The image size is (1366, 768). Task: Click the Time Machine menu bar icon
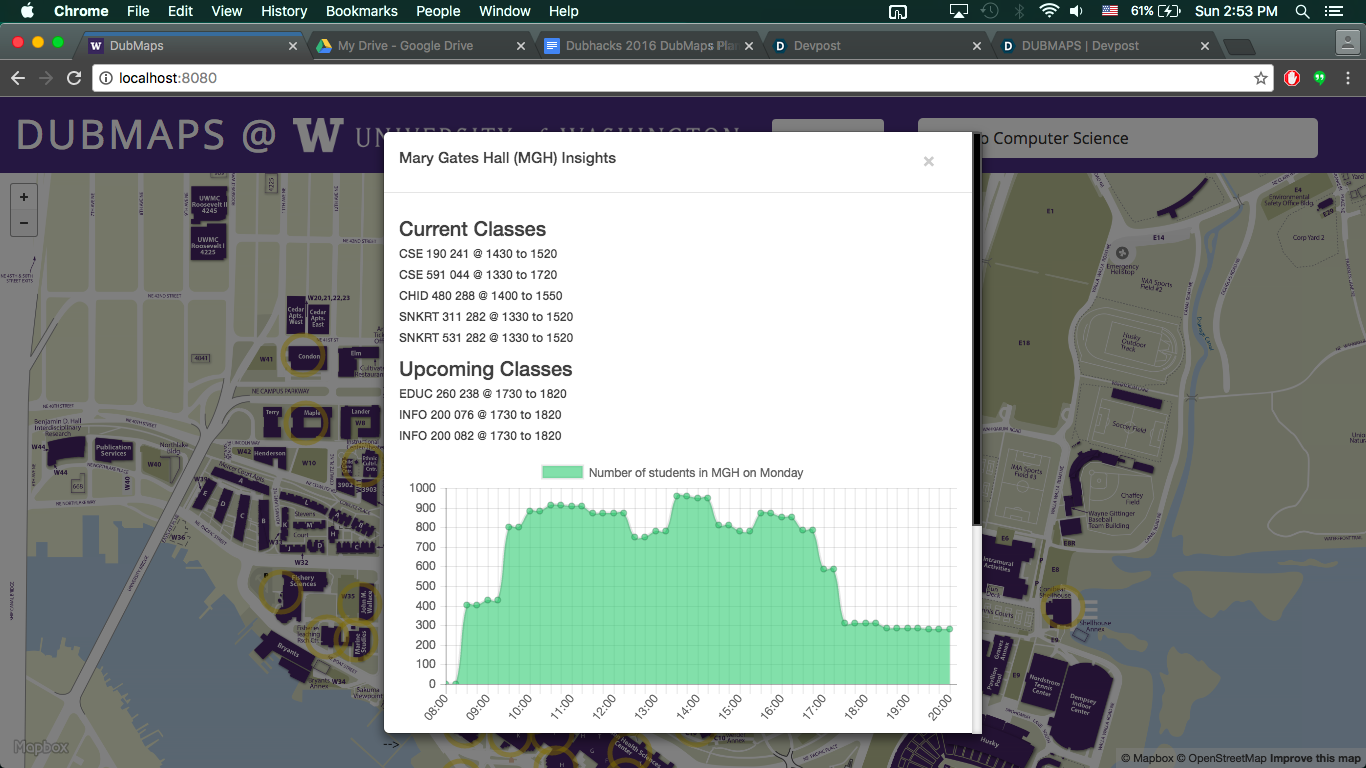pyautogui.click(x=989, y=11)
